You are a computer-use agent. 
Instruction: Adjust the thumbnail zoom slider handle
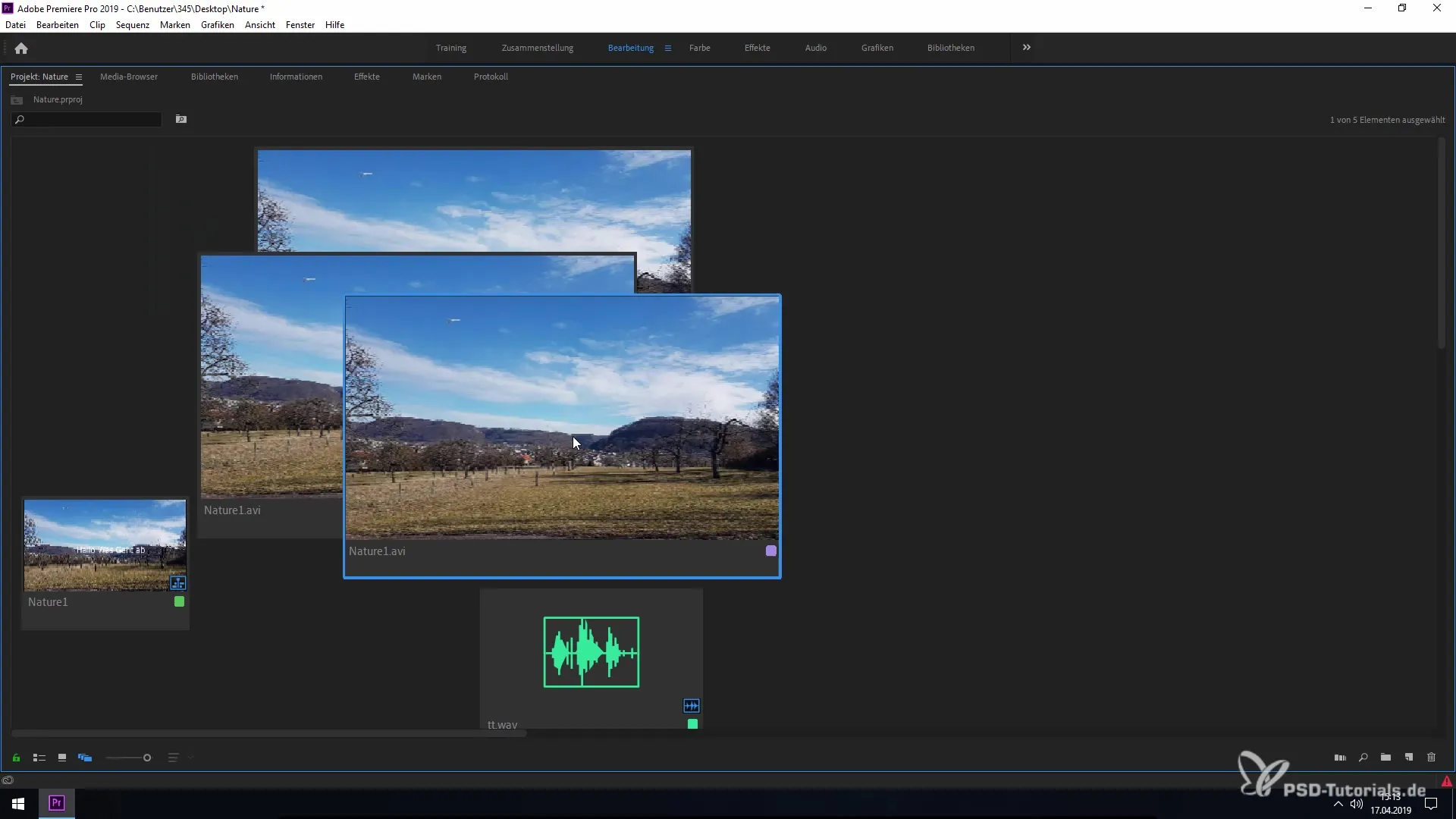pos(147,758)
